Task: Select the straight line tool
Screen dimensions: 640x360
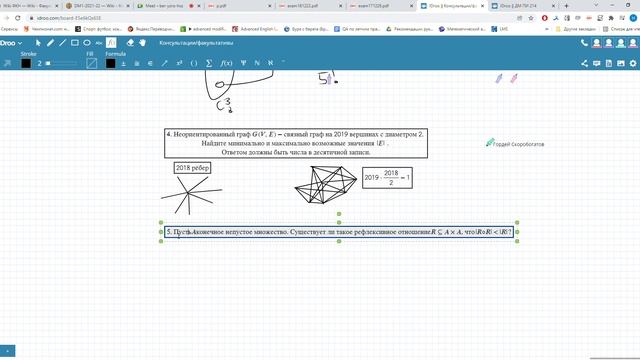Action: [62, 43]
